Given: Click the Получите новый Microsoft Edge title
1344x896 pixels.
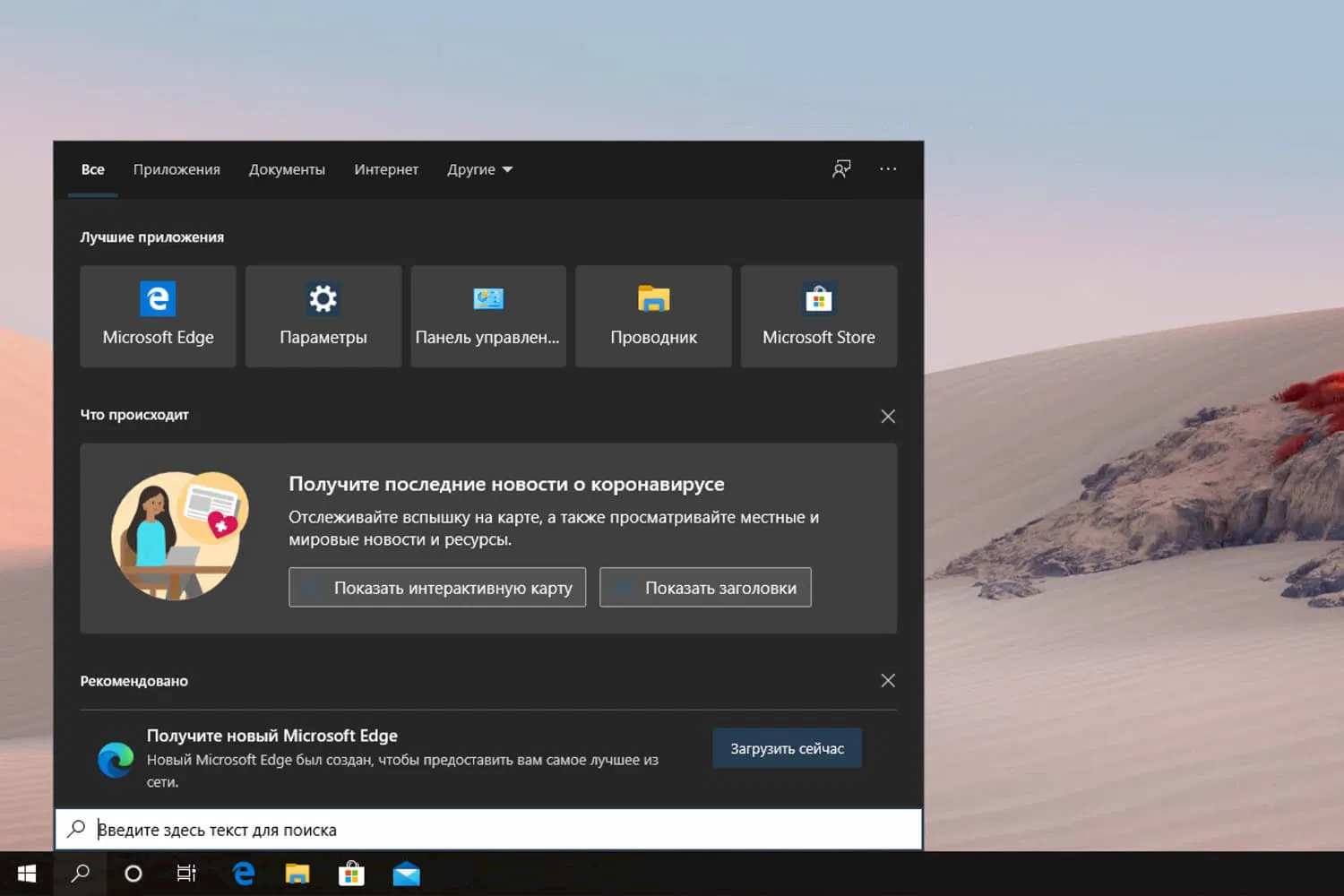Looking at the screenshot, I should [272, 736].
